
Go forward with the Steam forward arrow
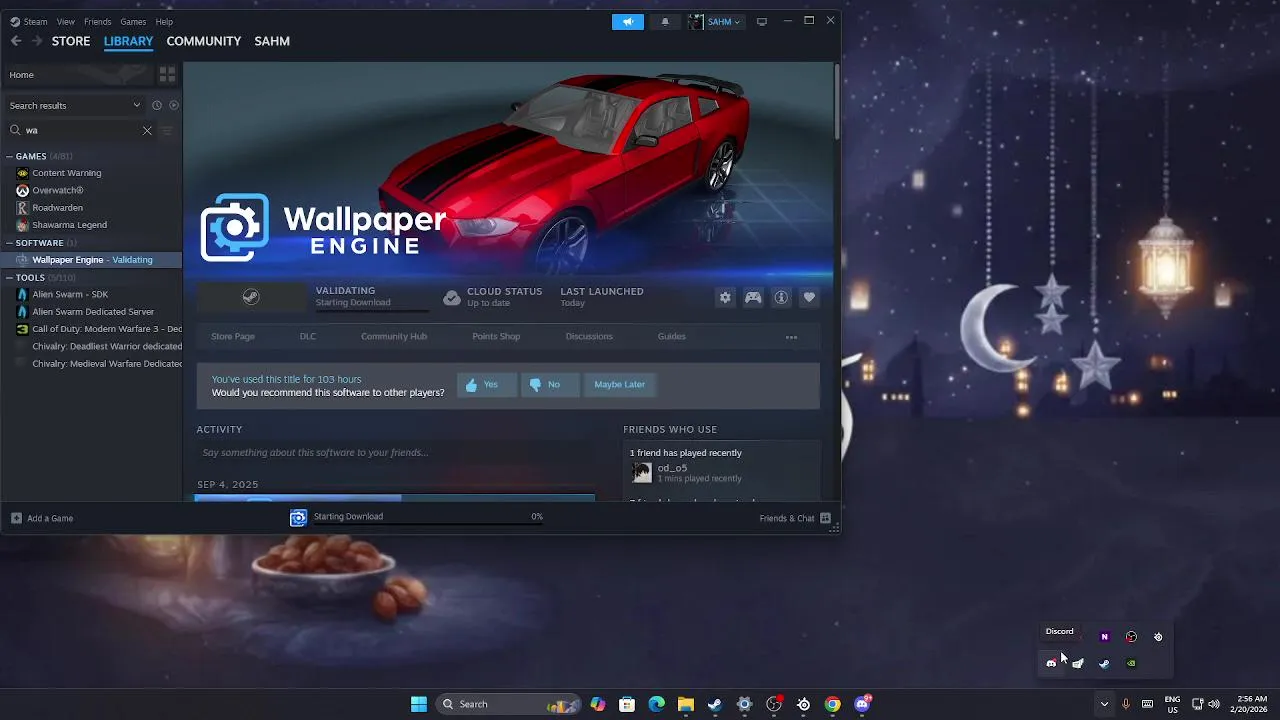[x=37, y=41]
